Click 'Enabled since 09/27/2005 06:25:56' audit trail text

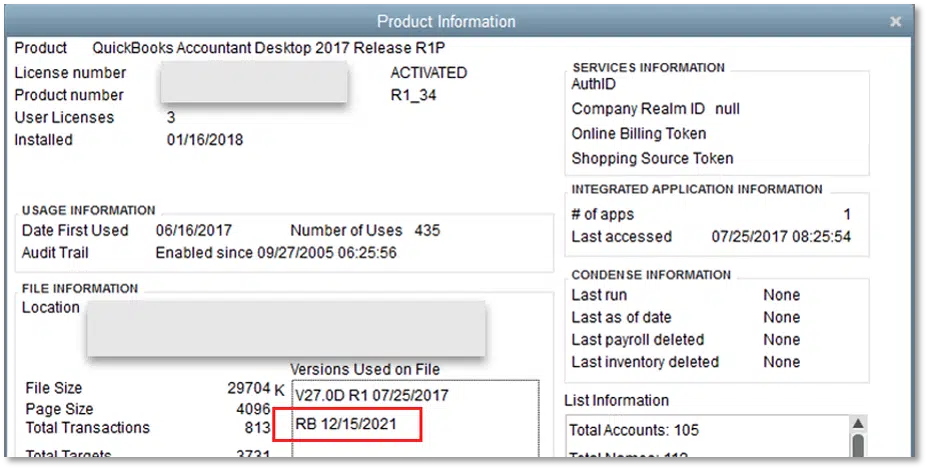[x=276, y=253]
